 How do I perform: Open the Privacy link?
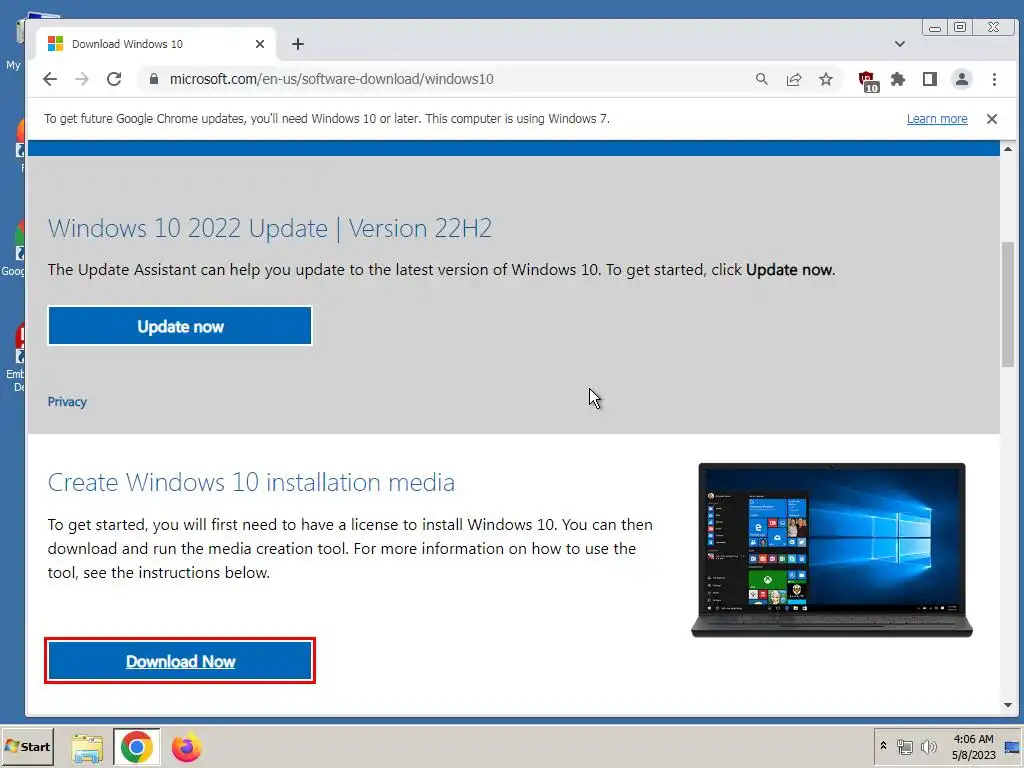click(67, 402)
